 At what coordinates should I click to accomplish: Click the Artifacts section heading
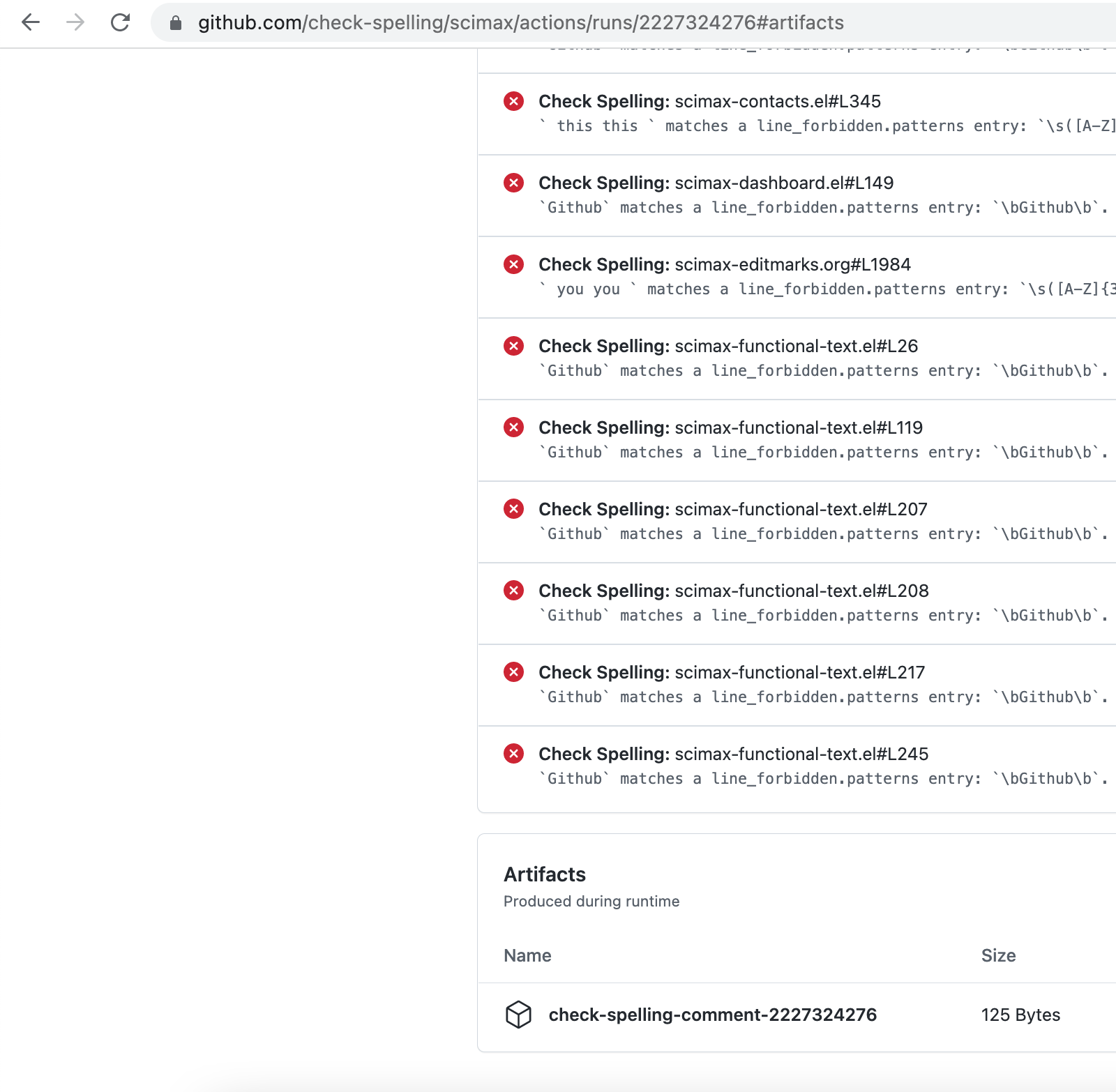tap(545, 874)
